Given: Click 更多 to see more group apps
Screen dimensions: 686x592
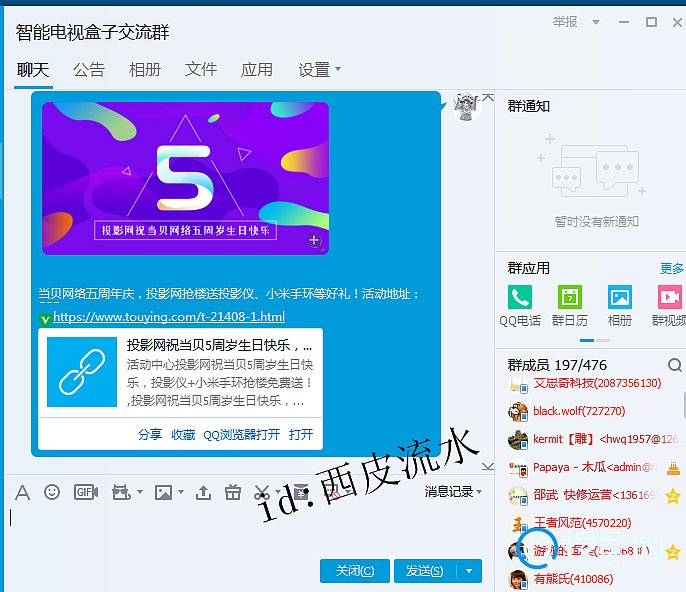Looking at the screenshot, I should click(672, 269).
